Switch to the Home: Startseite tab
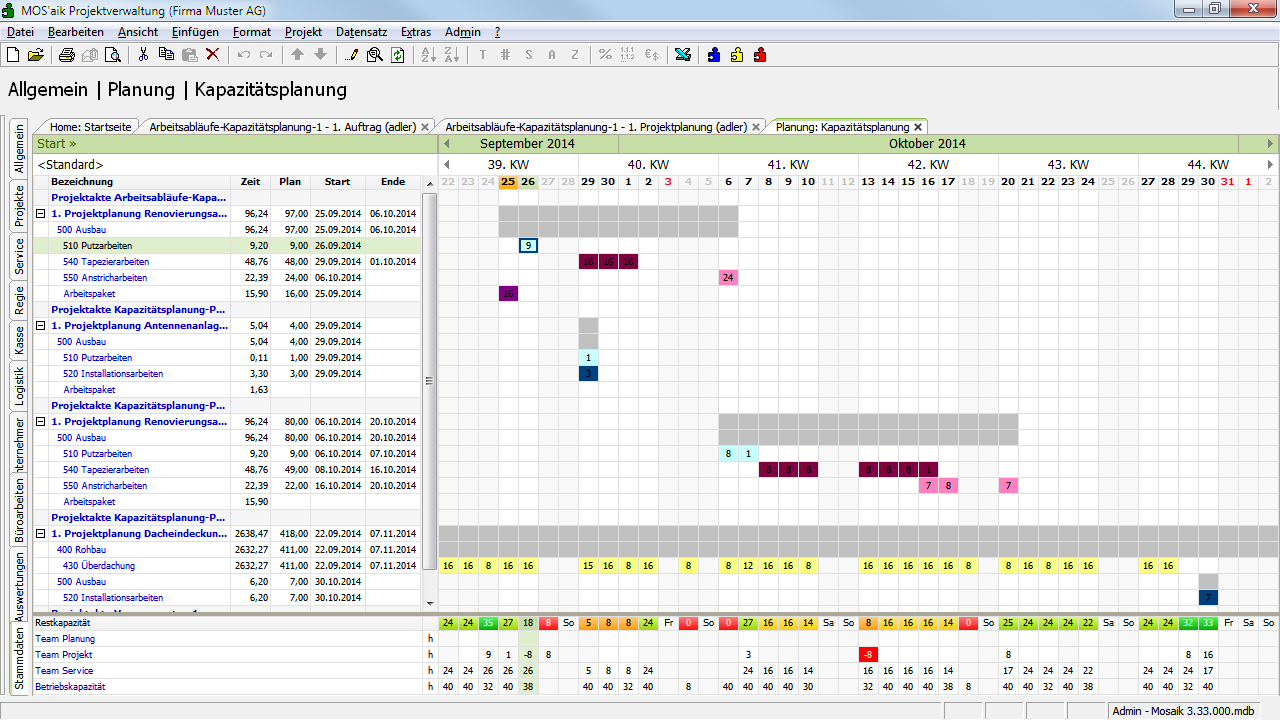This screenshot has width=1280, height=720. (90, 127)
